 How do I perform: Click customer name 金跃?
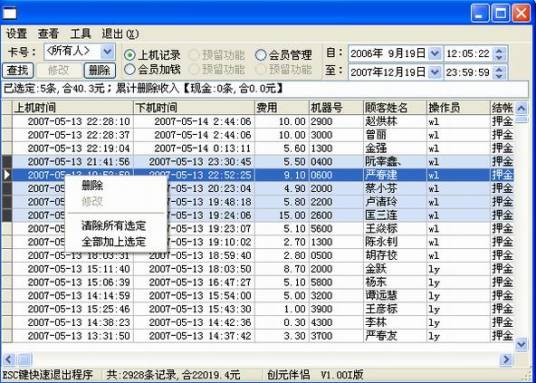point(376,269)
